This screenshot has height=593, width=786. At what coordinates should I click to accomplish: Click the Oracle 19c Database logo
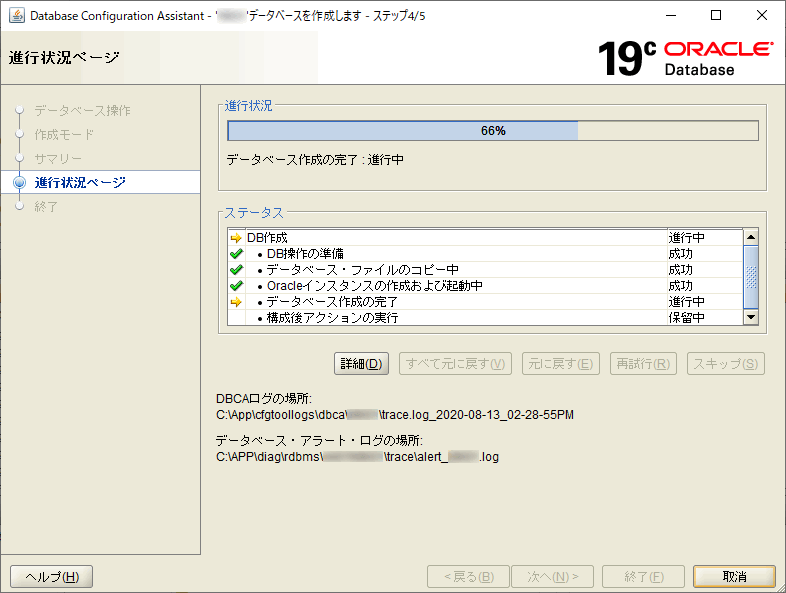[x=685, y=58]
